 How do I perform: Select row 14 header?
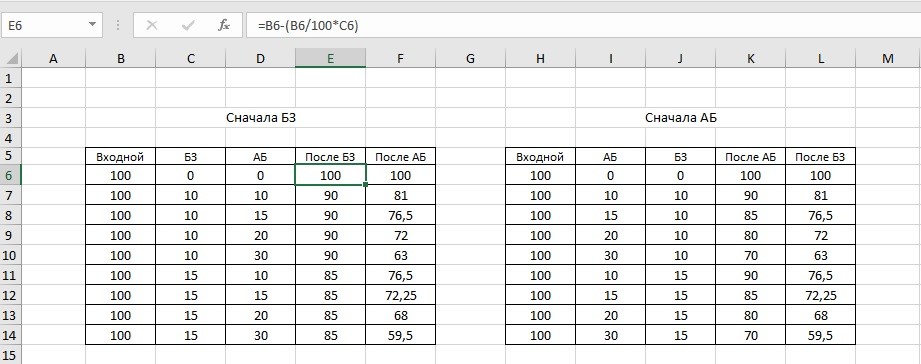click(10, 335)
